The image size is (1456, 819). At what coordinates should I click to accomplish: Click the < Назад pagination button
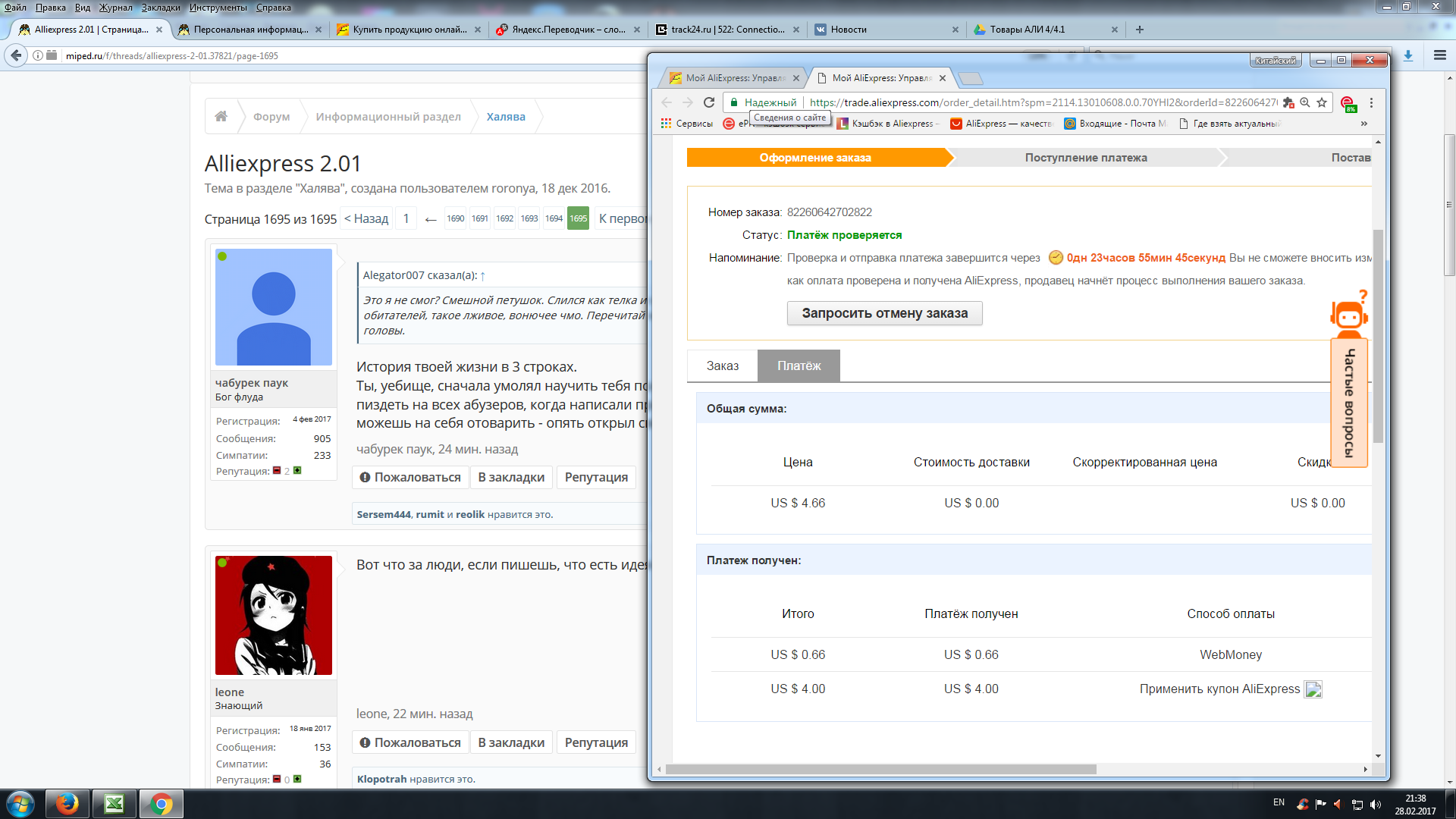[366, 218]
